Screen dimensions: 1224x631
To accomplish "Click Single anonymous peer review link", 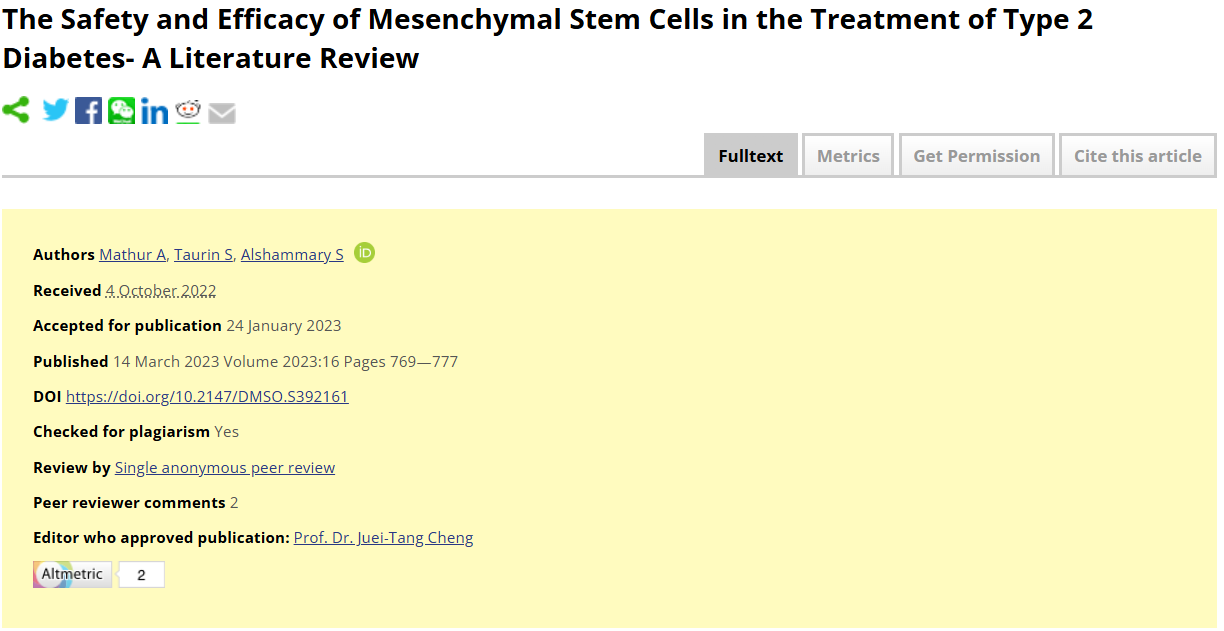I will pos(225,468).
